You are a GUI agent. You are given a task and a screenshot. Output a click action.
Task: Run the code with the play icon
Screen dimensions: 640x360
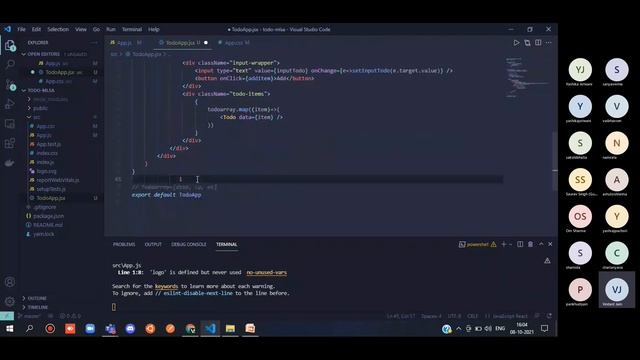click(x=516, y=42)
